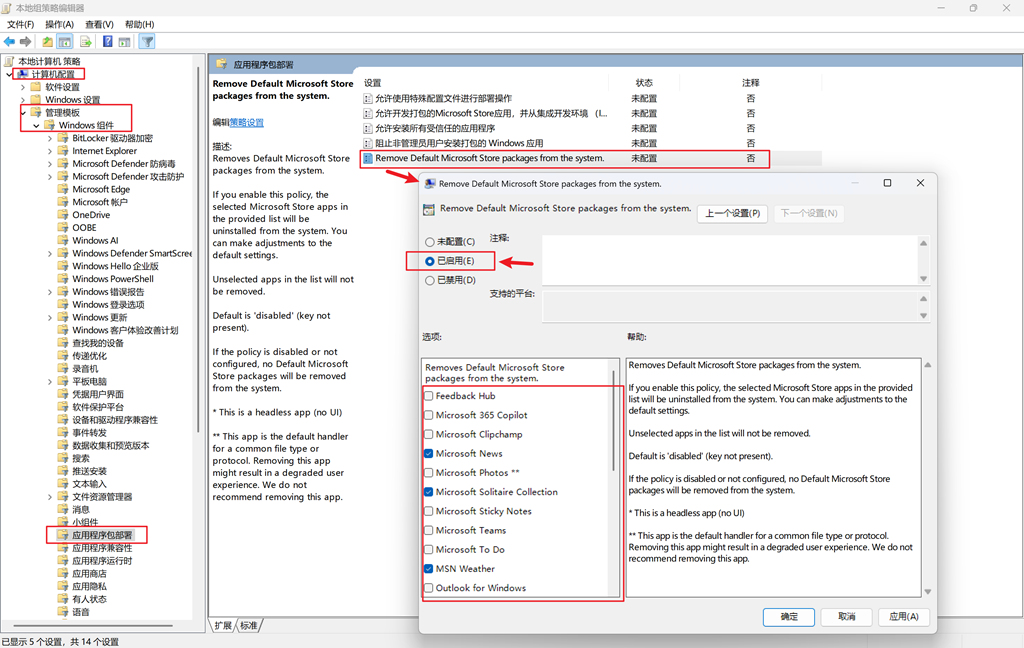Click the 状态 column header

point(644,83)
